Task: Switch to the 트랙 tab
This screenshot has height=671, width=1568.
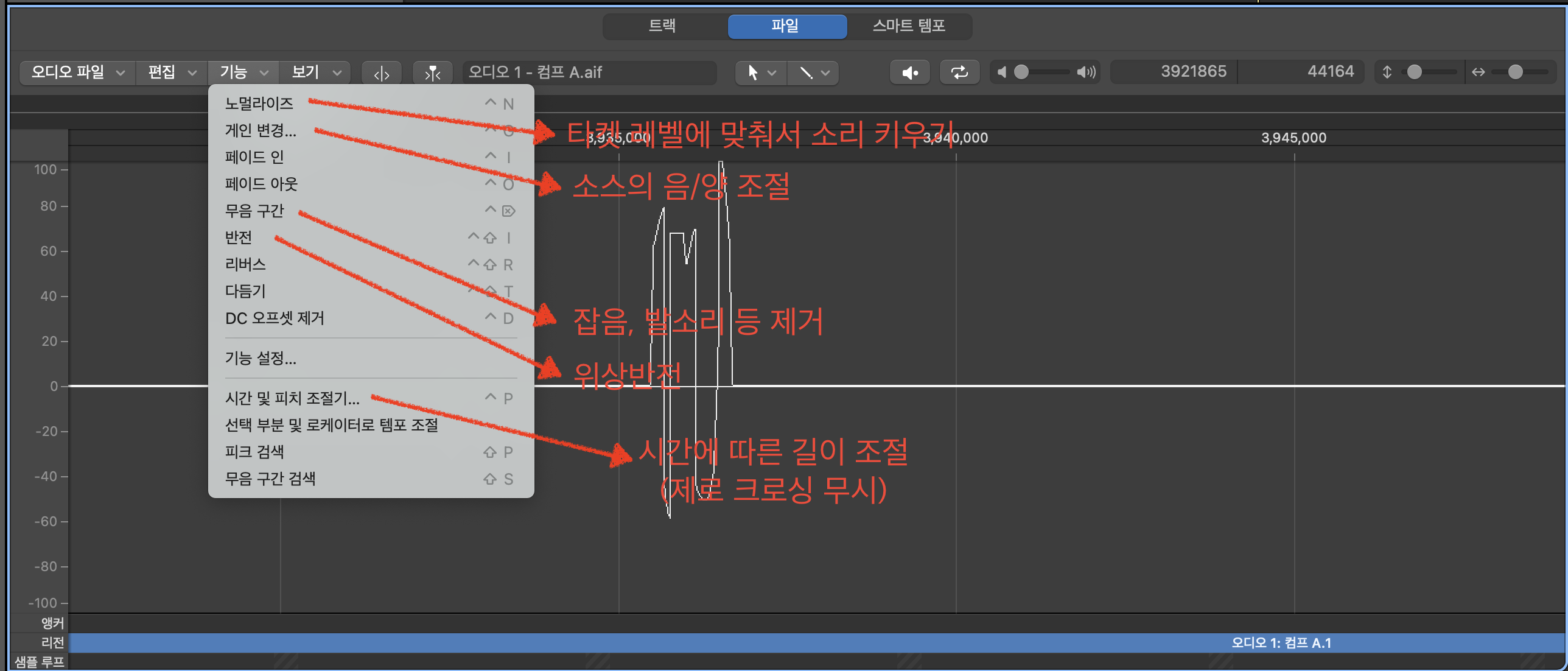Action: tap(663, 26)
